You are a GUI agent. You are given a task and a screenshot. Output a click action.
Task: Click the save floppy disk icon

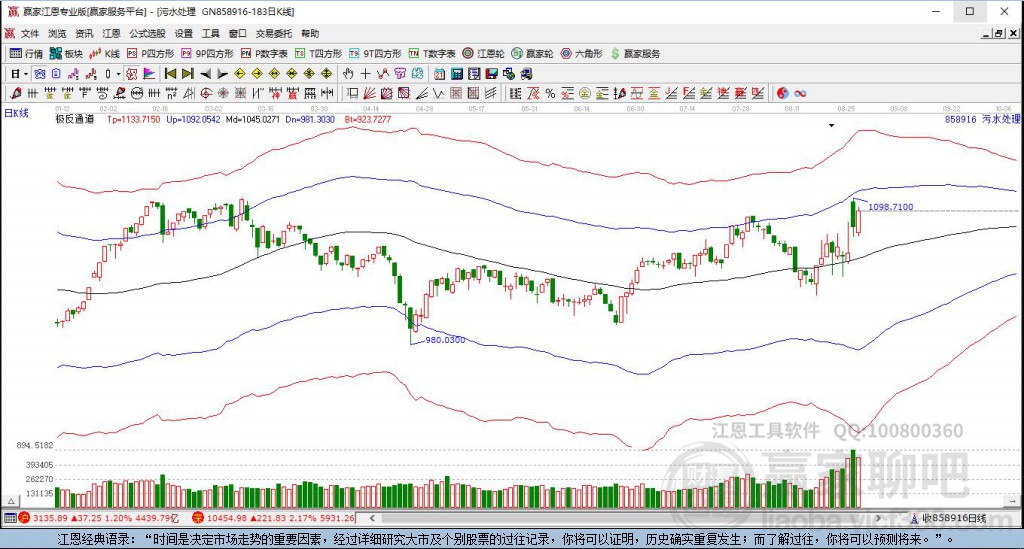[491, 74]
